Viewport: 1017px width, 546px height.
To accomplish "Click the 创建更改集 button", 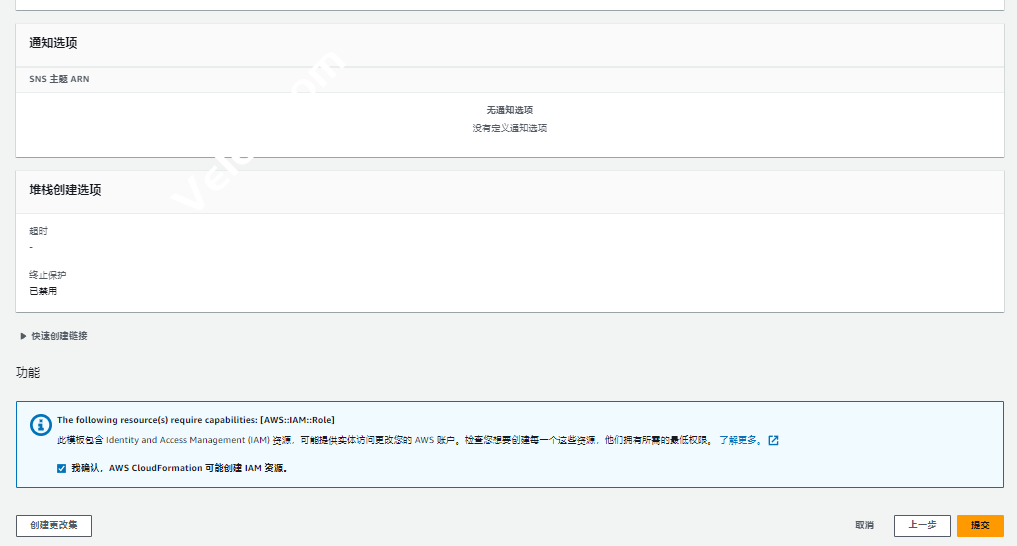I will click(54, 525).
